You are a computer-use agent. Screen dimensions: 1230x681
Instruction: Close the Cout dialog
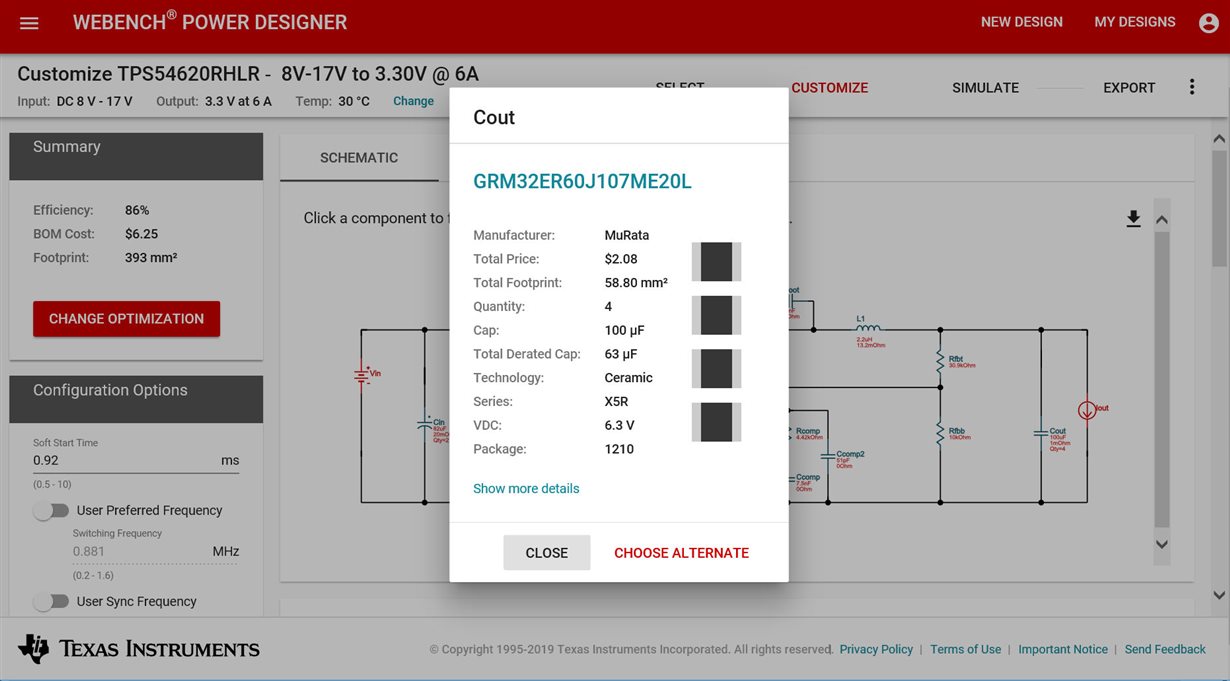coord(546,553)
